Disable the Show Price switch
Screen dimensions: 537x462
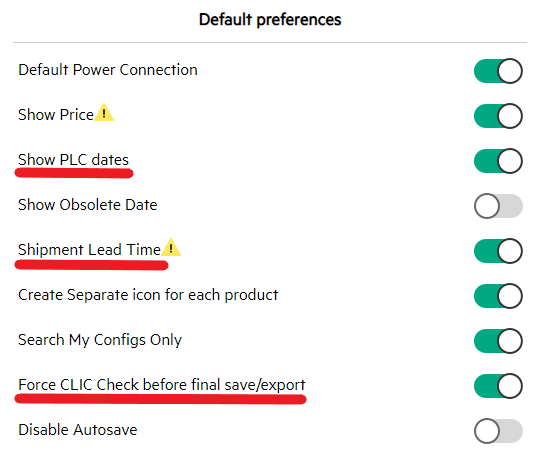(498, 116)
